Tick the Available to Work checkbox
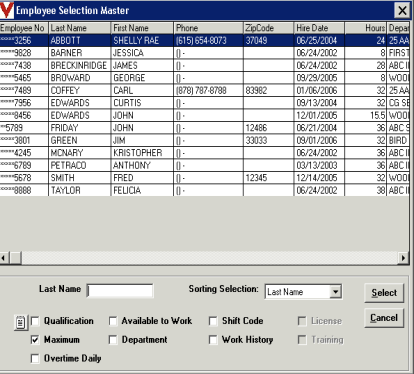This screenshot has height=374, width=414. (x=113, y=321)
